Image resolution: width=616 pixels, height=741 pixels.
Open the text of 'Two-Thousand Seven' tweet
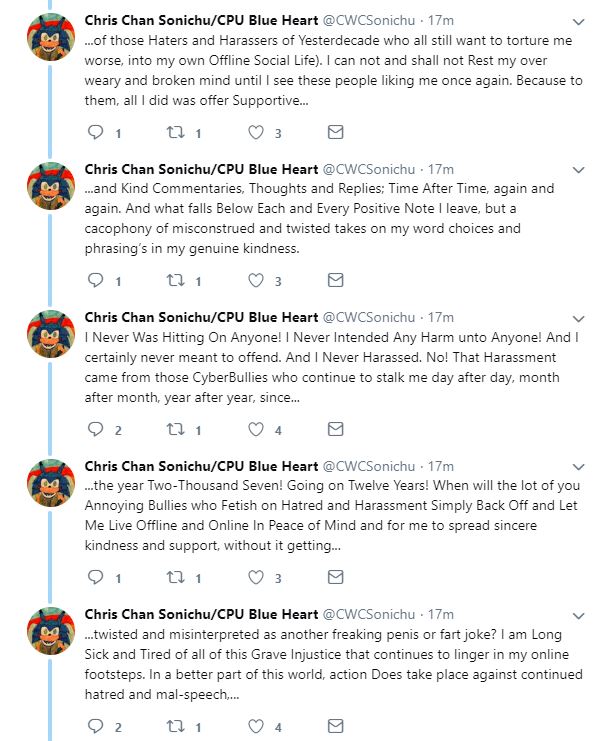[x=332, y=515]
